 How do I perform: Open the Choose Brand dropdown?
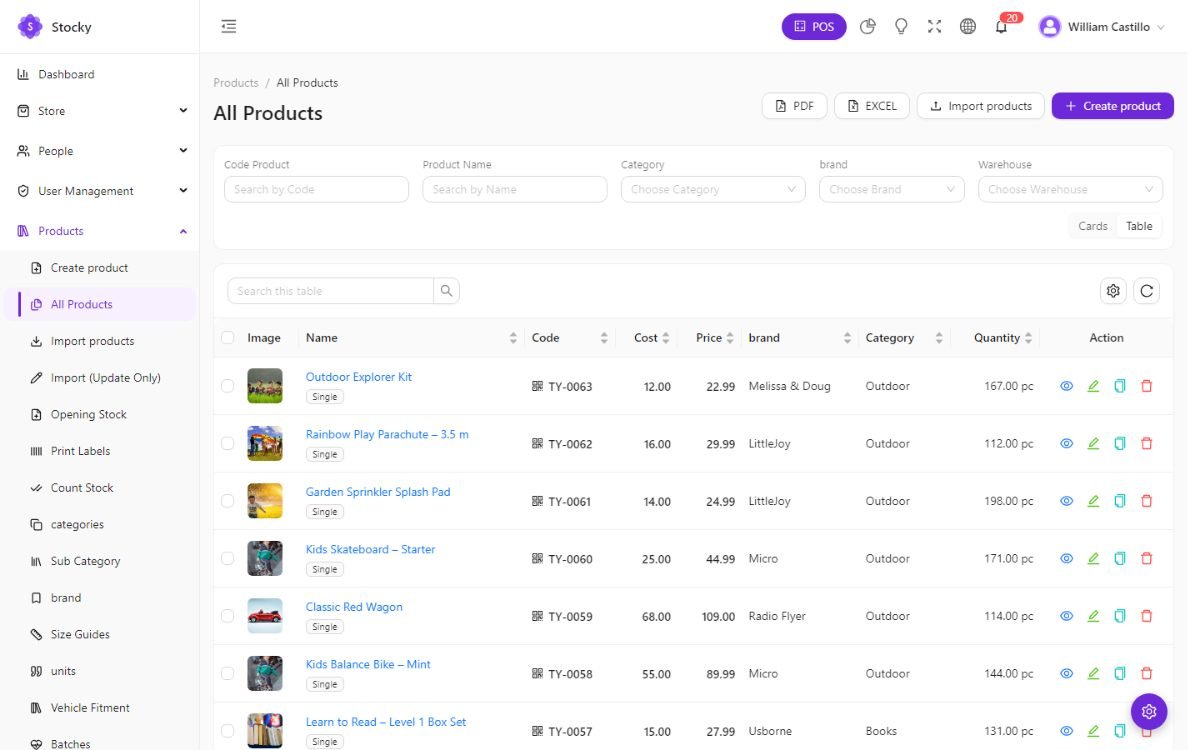click(891, 189)
